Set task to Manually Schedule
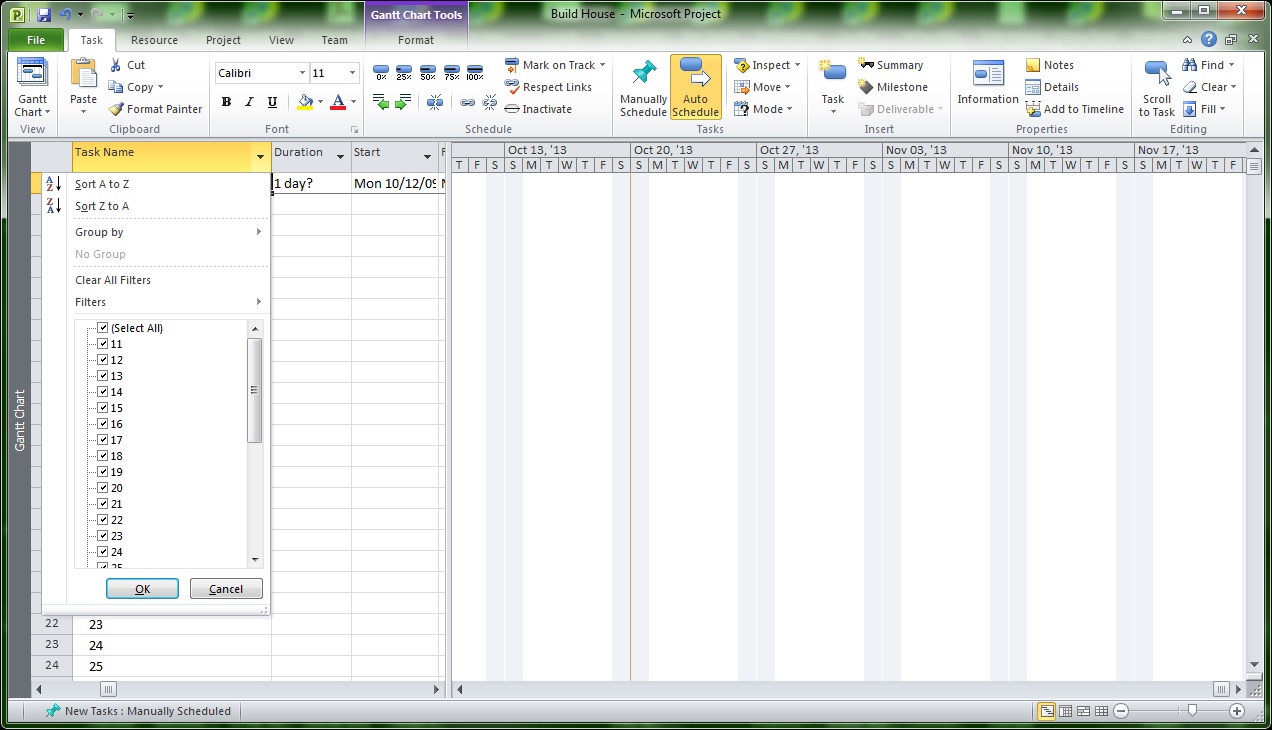 point(643,88)
